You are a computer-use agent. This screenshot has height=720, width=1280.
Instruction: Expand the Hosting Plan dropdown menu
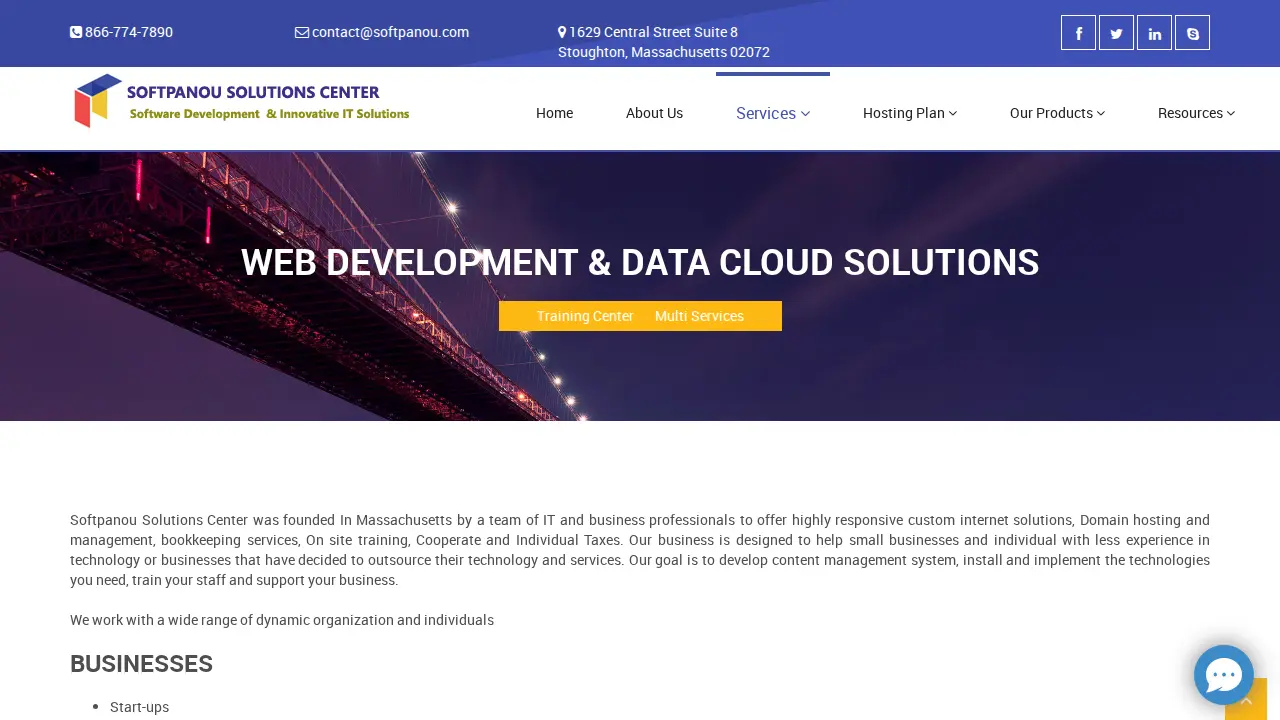click(x=910, y=113)
